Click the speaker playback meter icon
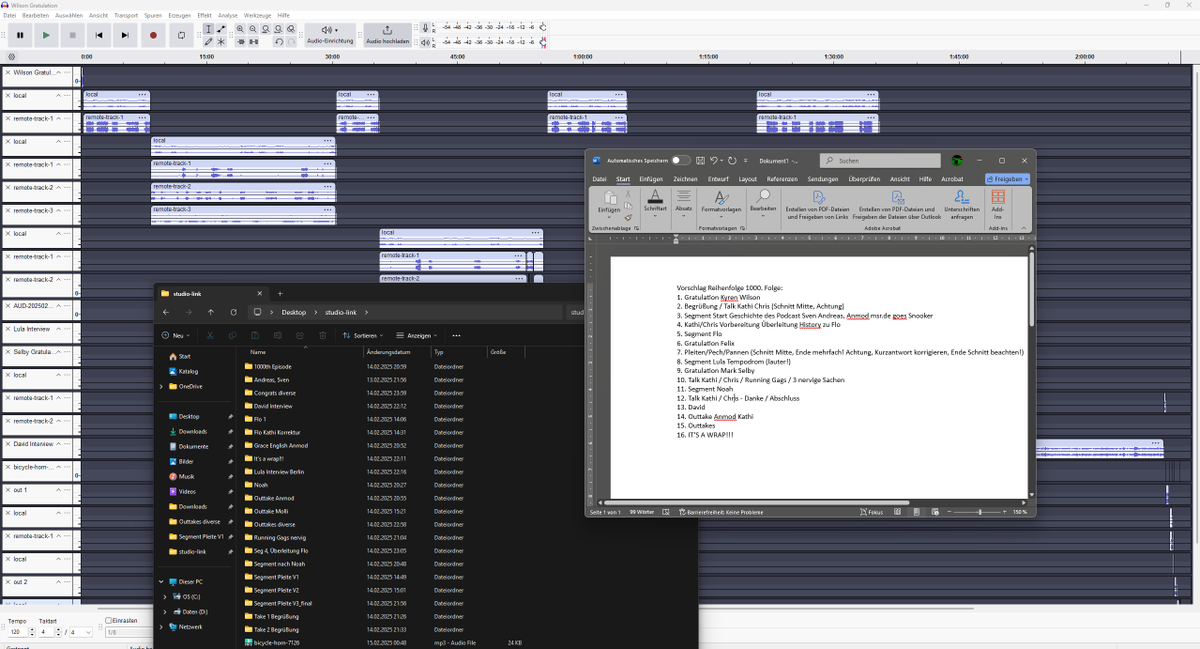 click(x=425, y=42)
